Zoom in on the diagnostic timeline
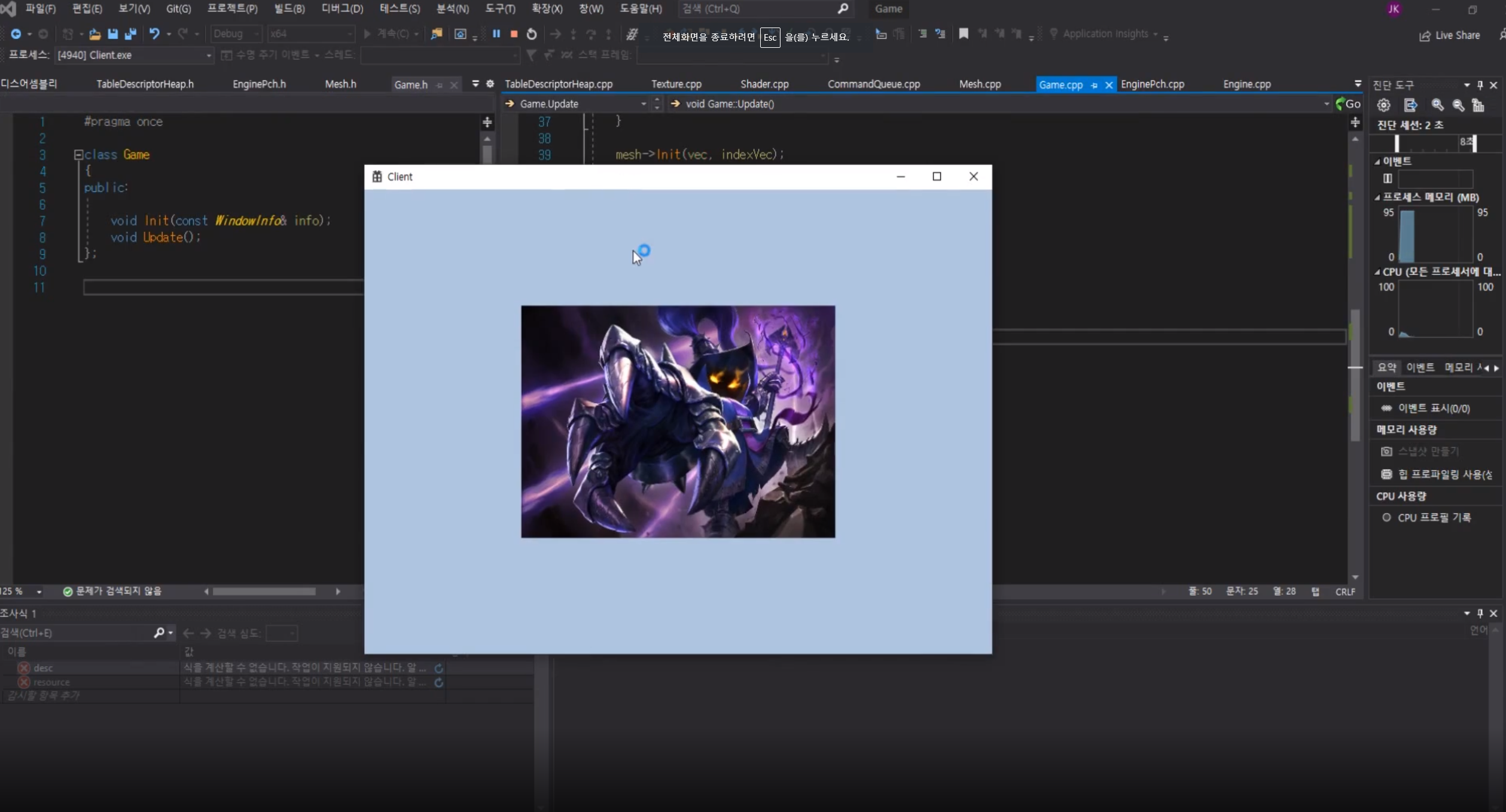 click(x=1437, y=105)
